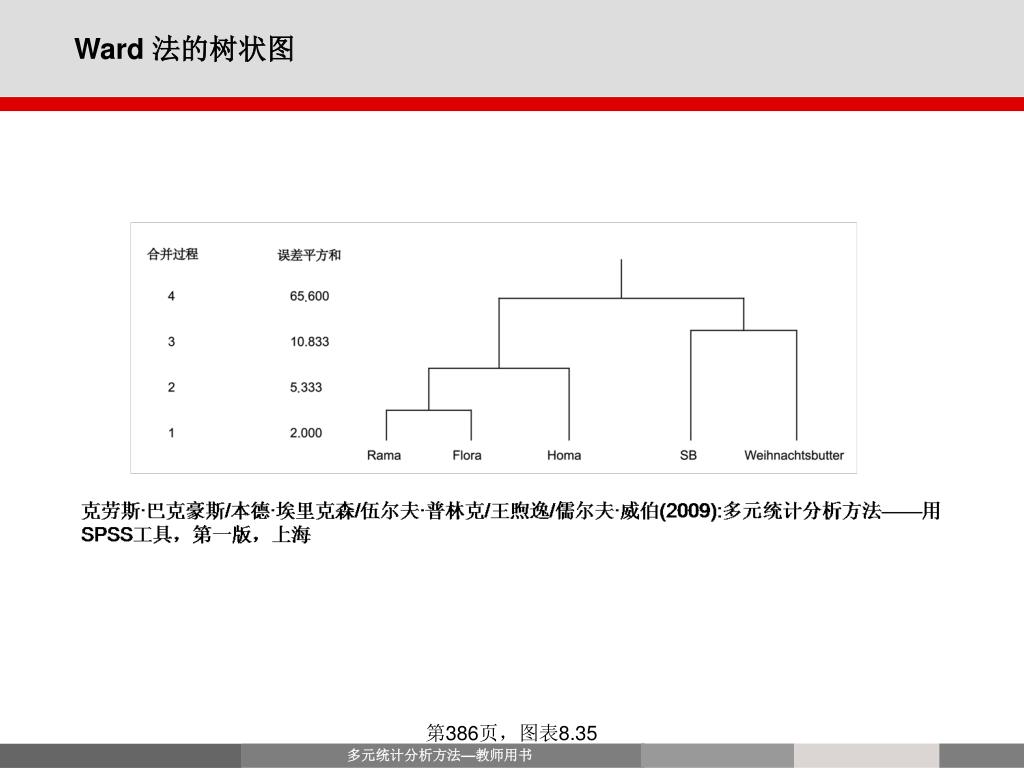Select the value 65,600

click(x=310, y=296)
